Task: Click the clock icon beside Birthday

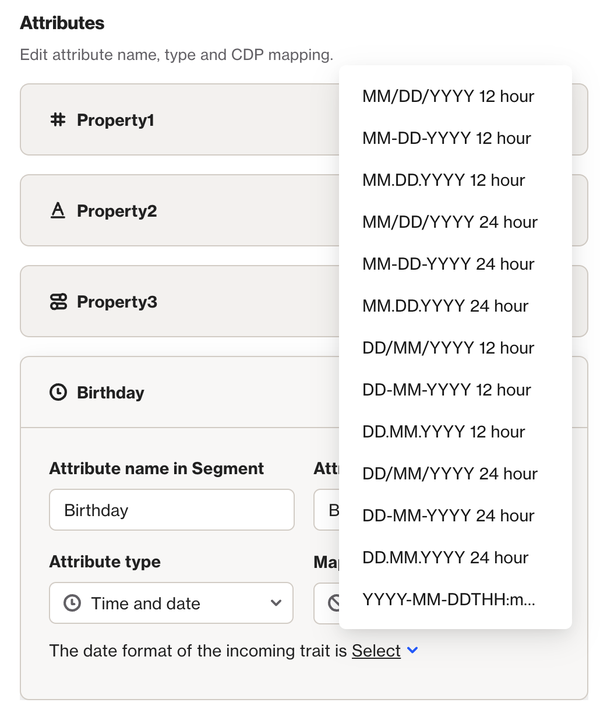Action: pyautogui.click(x=58, y=392)
